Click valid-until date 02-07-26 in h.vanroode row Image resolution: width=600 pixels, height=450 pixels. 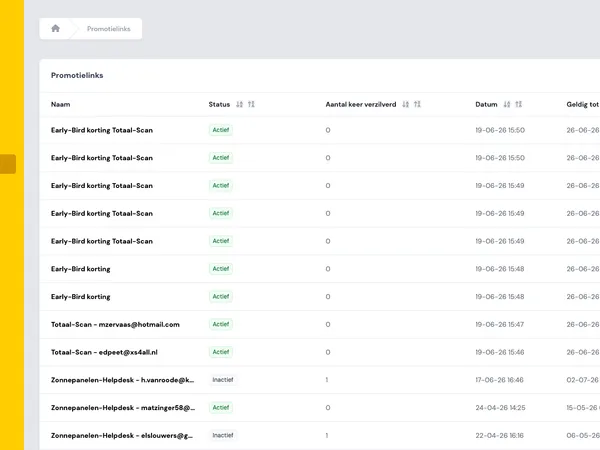(583, 380)
